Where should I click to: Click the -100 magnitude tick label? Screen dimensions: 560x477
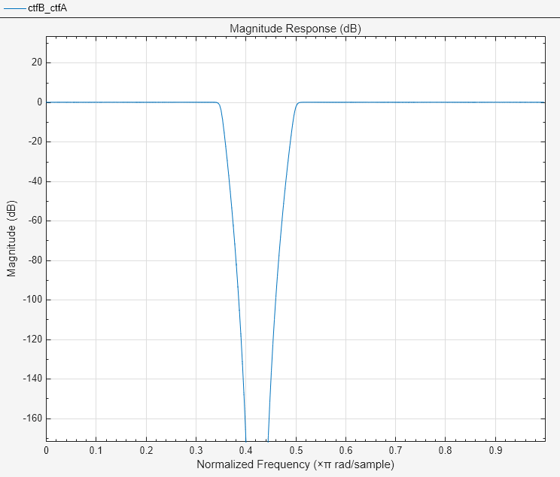click(32, 300)
